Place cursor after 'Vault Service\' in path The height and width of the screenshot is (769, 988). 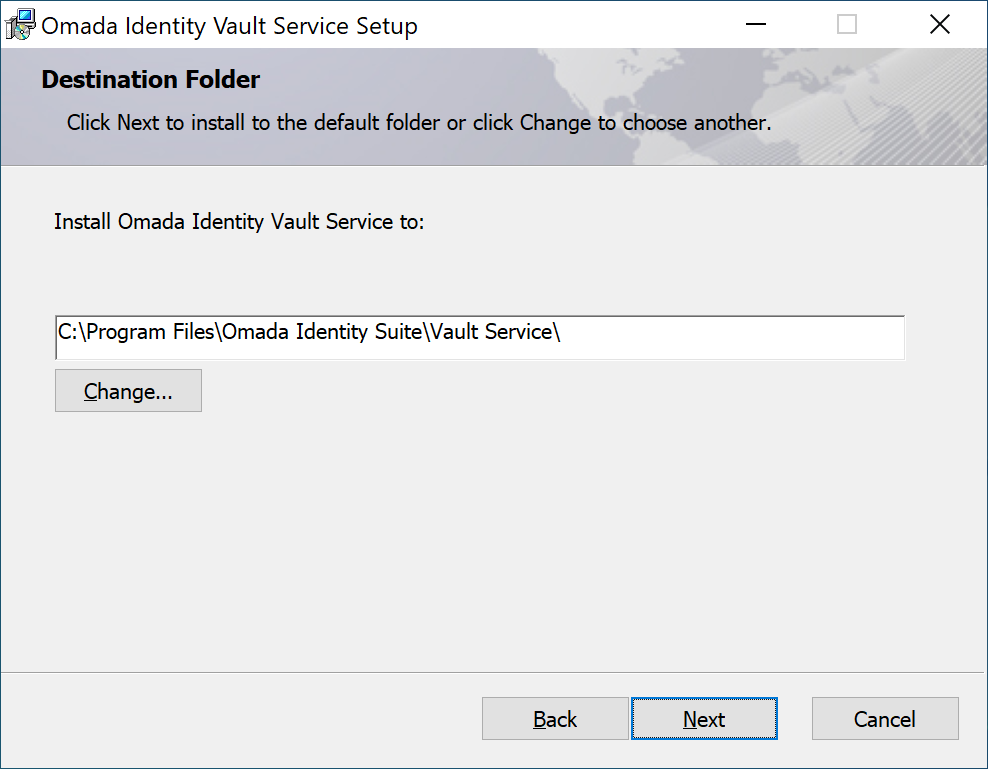(x=562, y=332)
